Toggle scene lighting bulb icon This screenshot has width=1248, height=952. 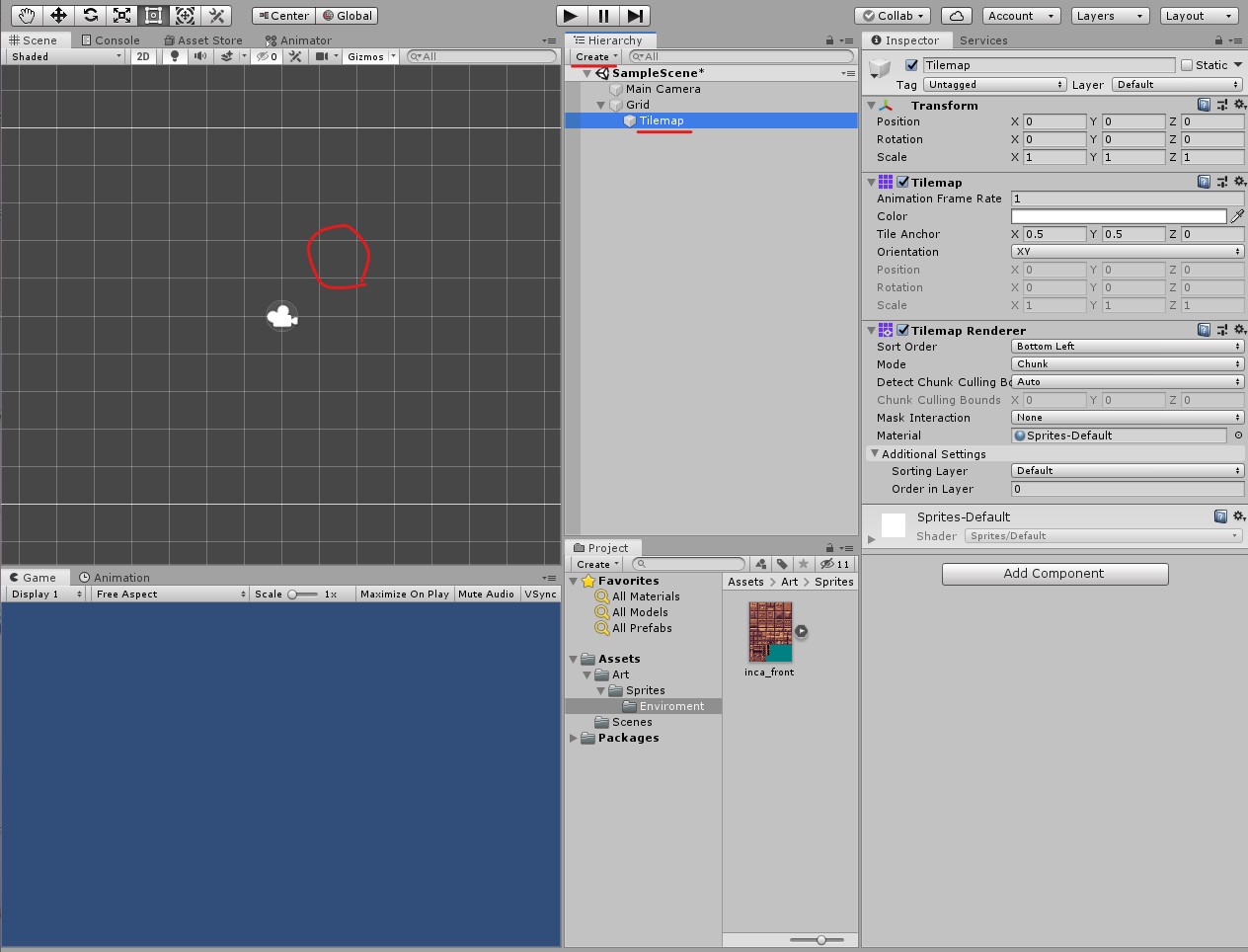click(175, 56)
